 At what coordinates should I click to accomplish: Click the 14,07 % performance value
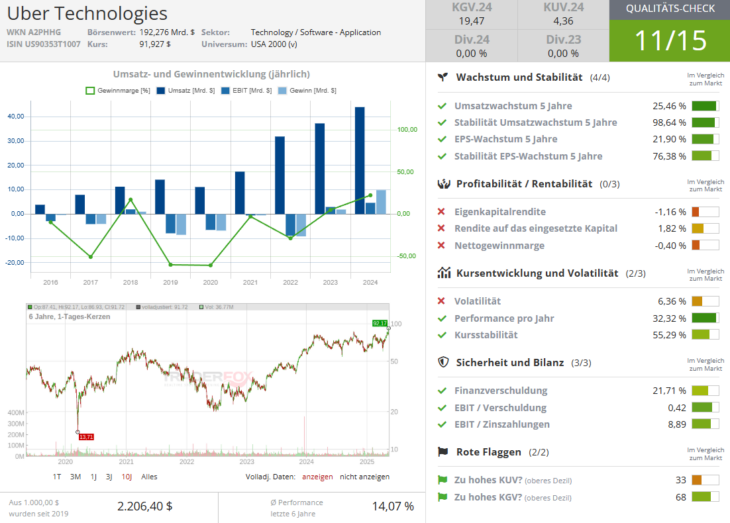point(393,506)
